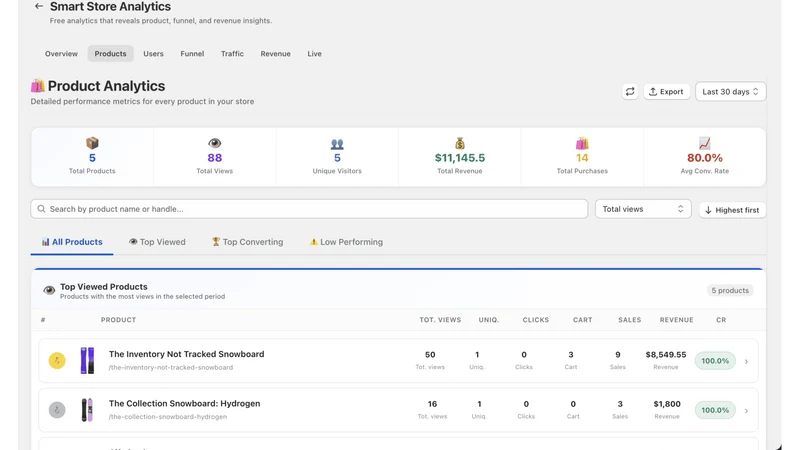Select the Products tab
800x450 pixels.
click(x=110, y=54)
